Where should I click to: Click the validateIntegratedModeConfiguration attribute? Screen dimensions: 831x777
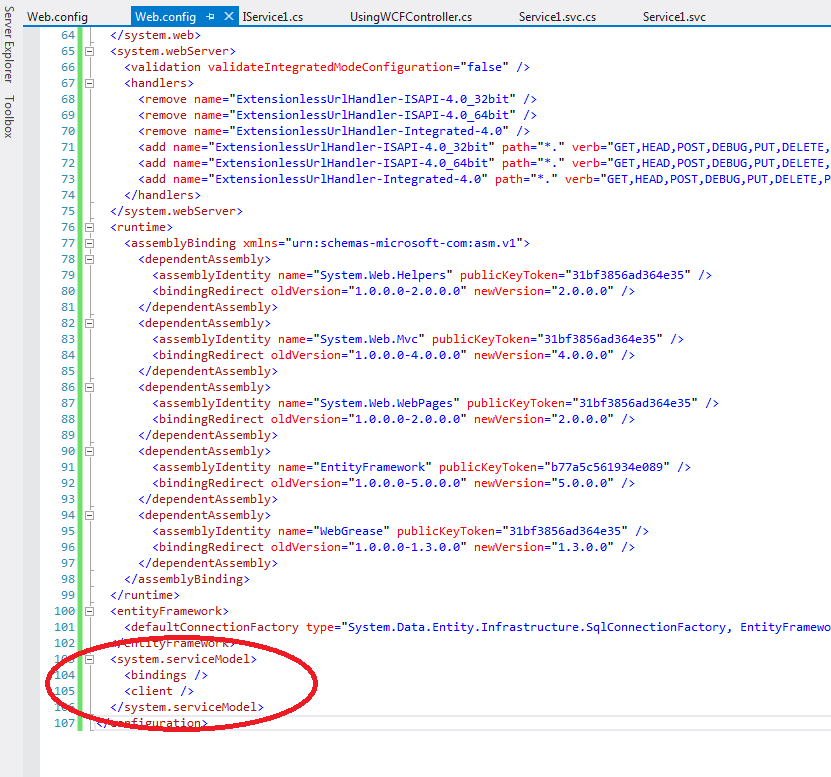point(330,67)
